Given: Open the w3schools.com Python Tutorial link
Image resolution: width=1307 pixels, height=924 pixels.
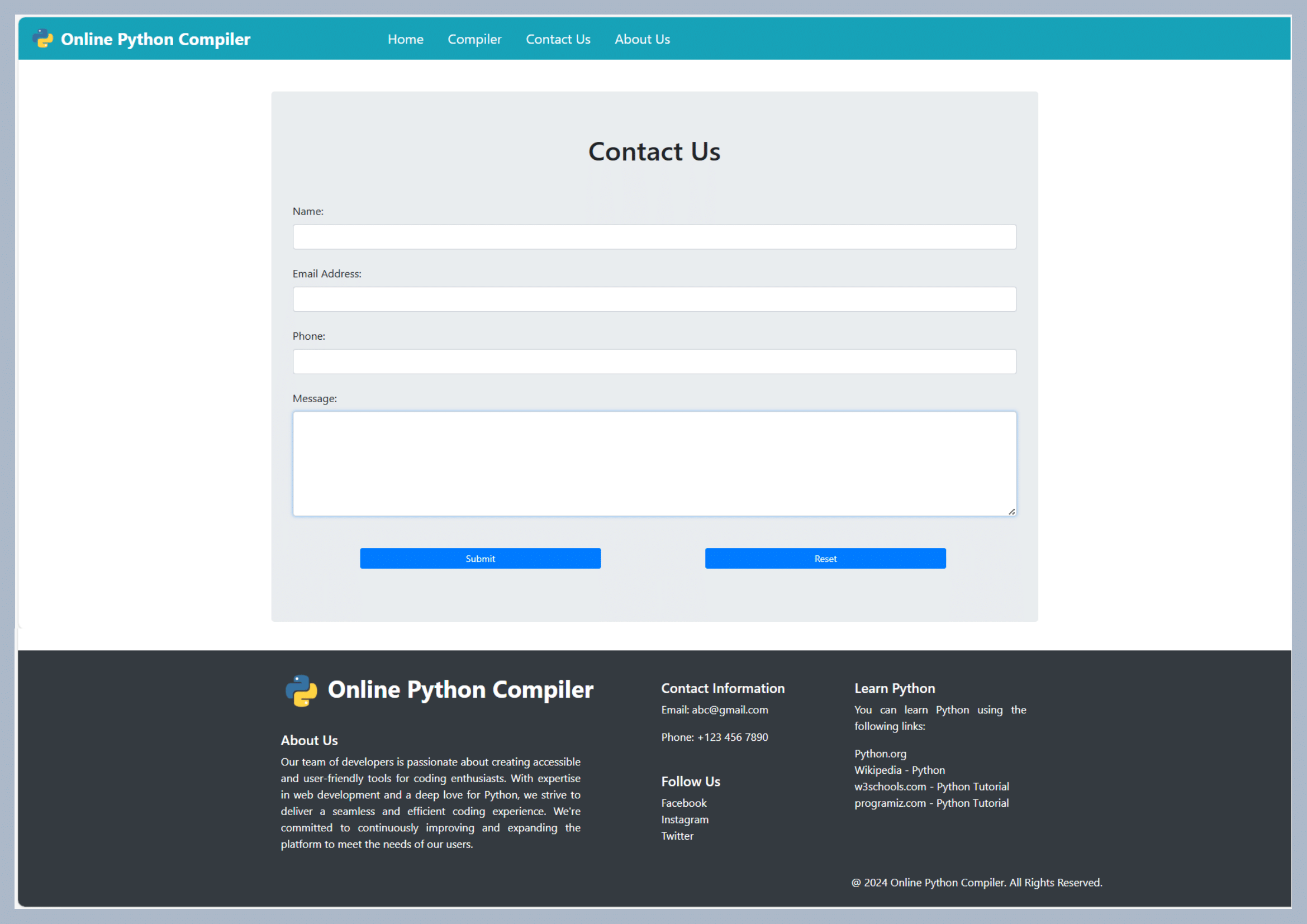Looking at the screenshot, I should click(931, 787).
